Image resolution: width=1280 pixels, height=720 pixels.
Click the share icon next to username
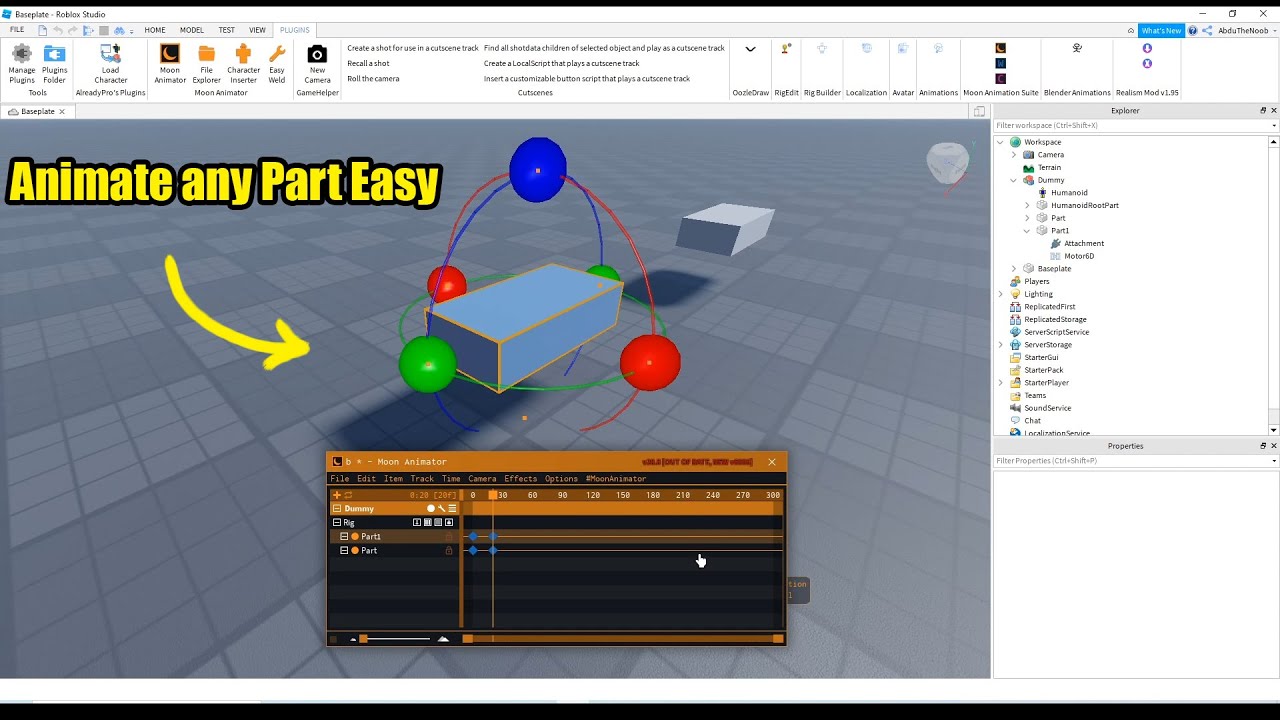point(1207,30)
